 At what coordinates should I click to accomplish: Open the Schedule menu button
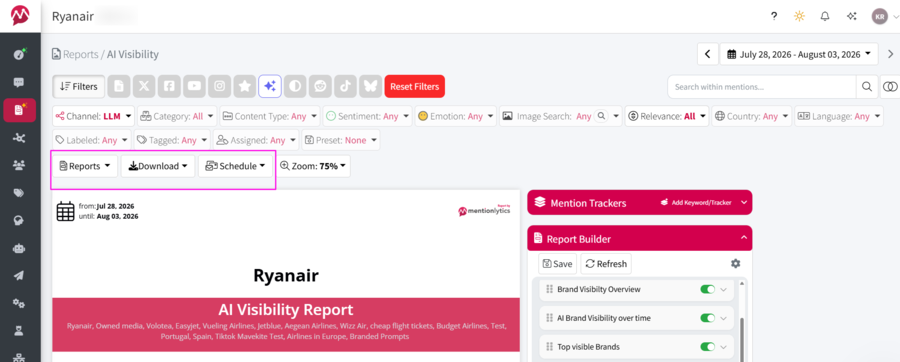point(235,166)
